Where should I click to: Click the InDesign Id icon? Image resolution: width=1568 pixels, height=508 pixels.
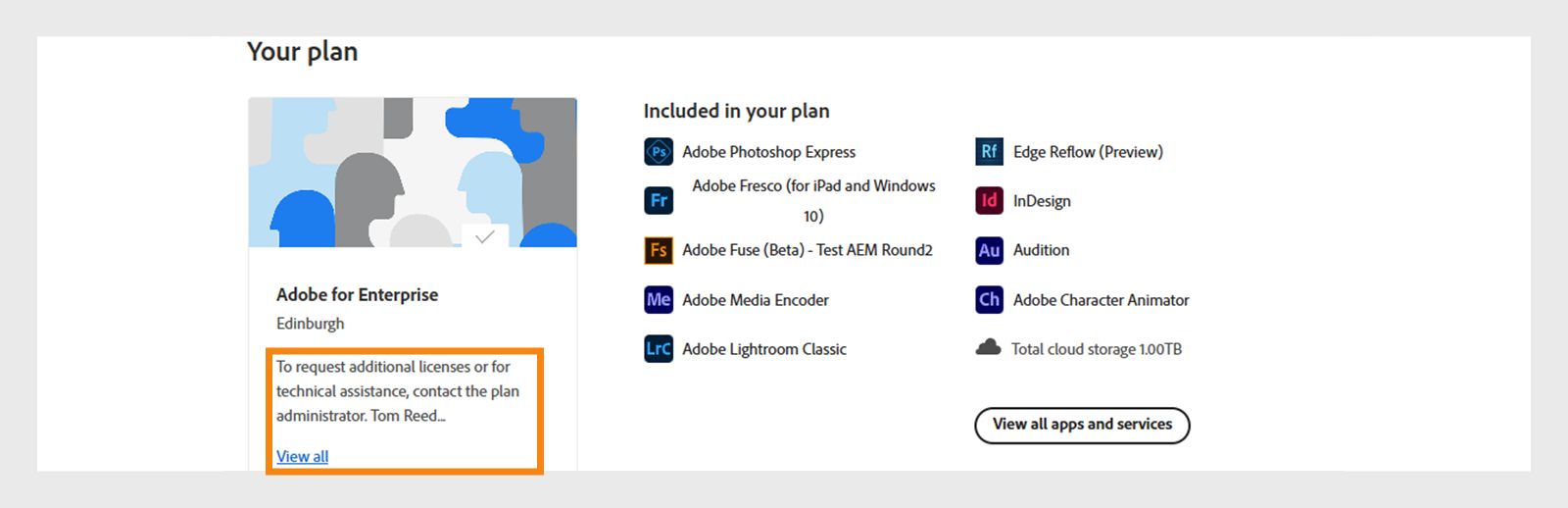pyautogui.click(x=989, y=201)
